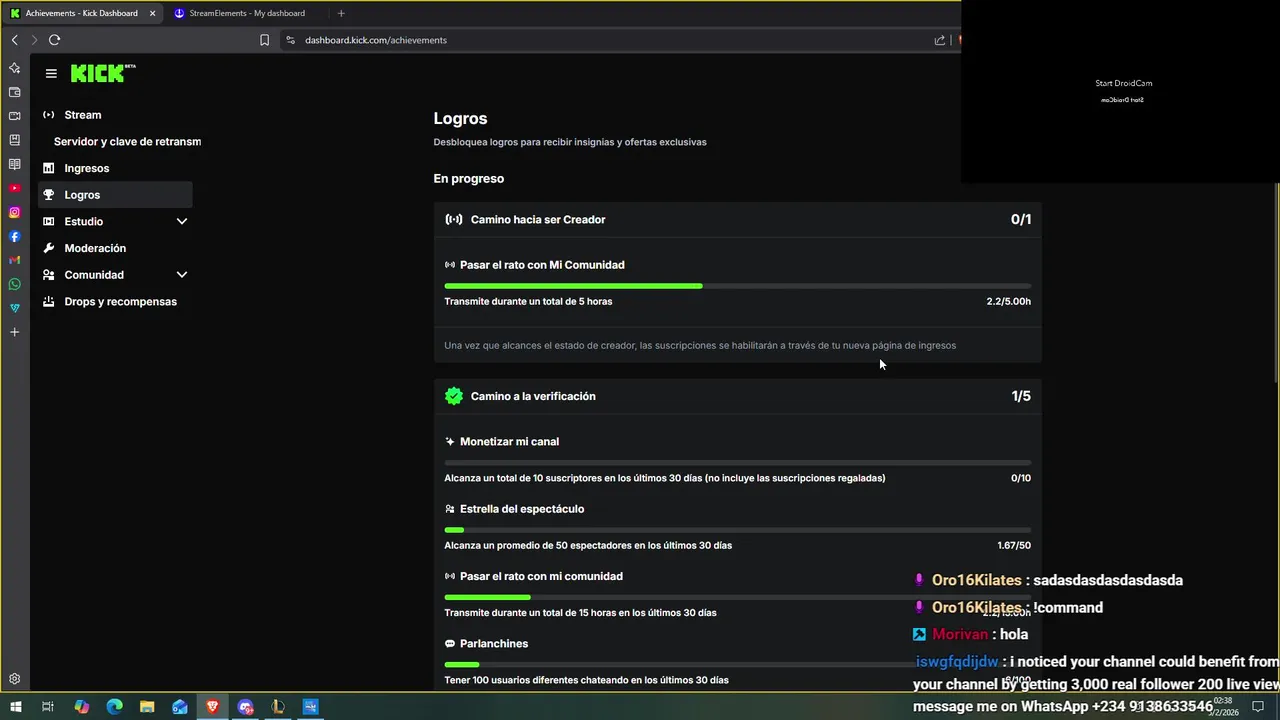Viewport: 1280px width, 720px height.
Task: Open Gmail from the browser sidebar
Action: 14,260
